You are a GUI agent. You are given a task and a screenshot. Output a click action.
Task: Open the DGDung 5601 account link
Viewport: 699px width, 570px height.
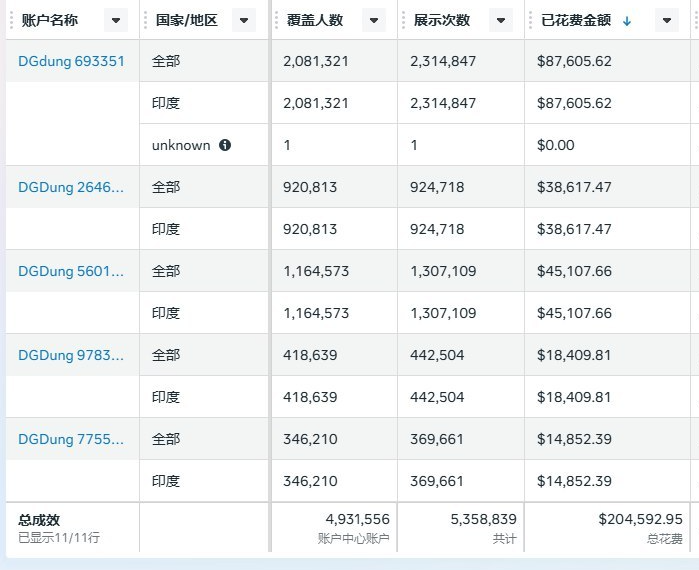click(71, 271)
